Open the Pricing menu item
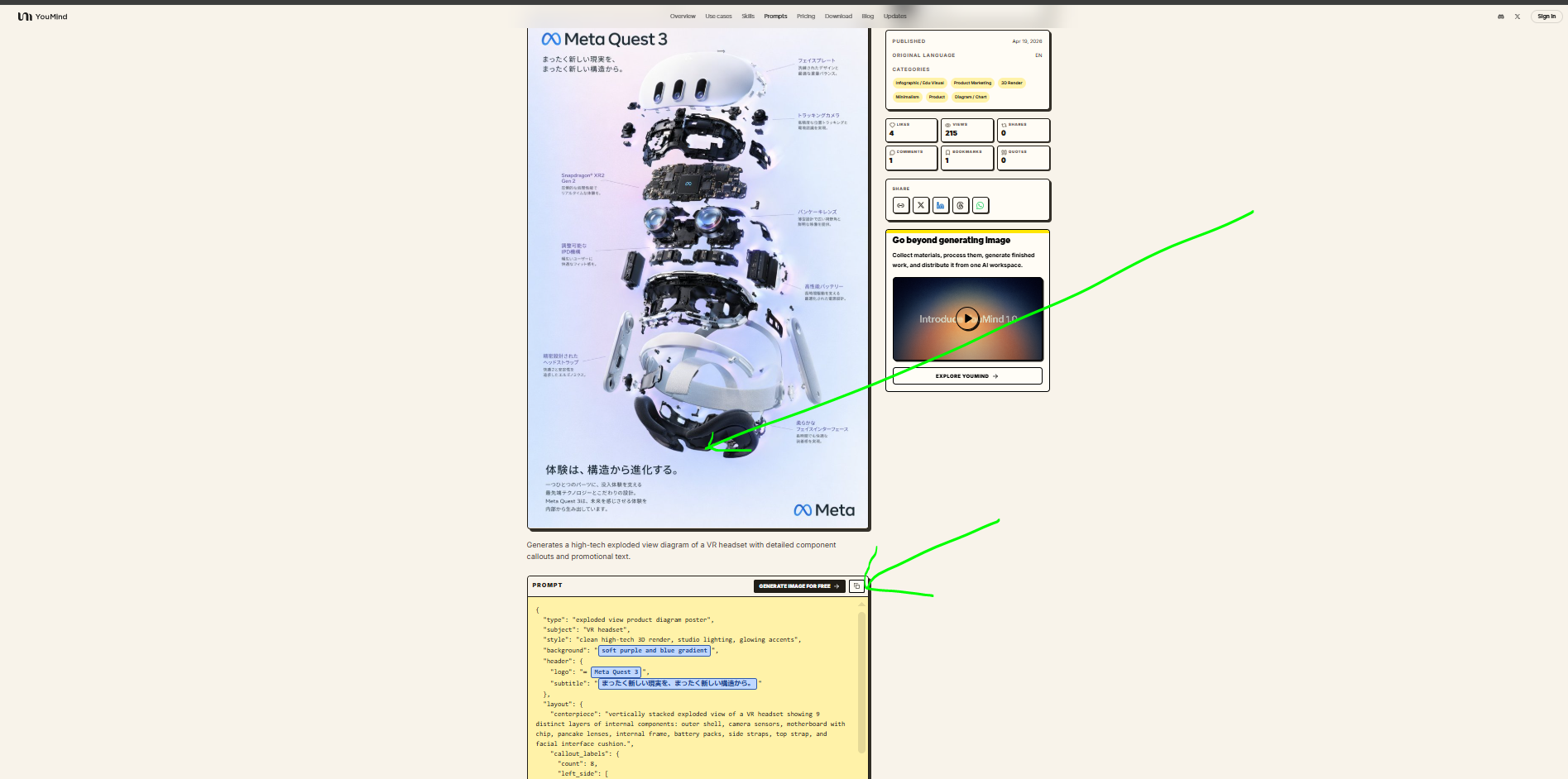Image resolution: width=1568 pixels, height=779 pixels. pos(806,17)
